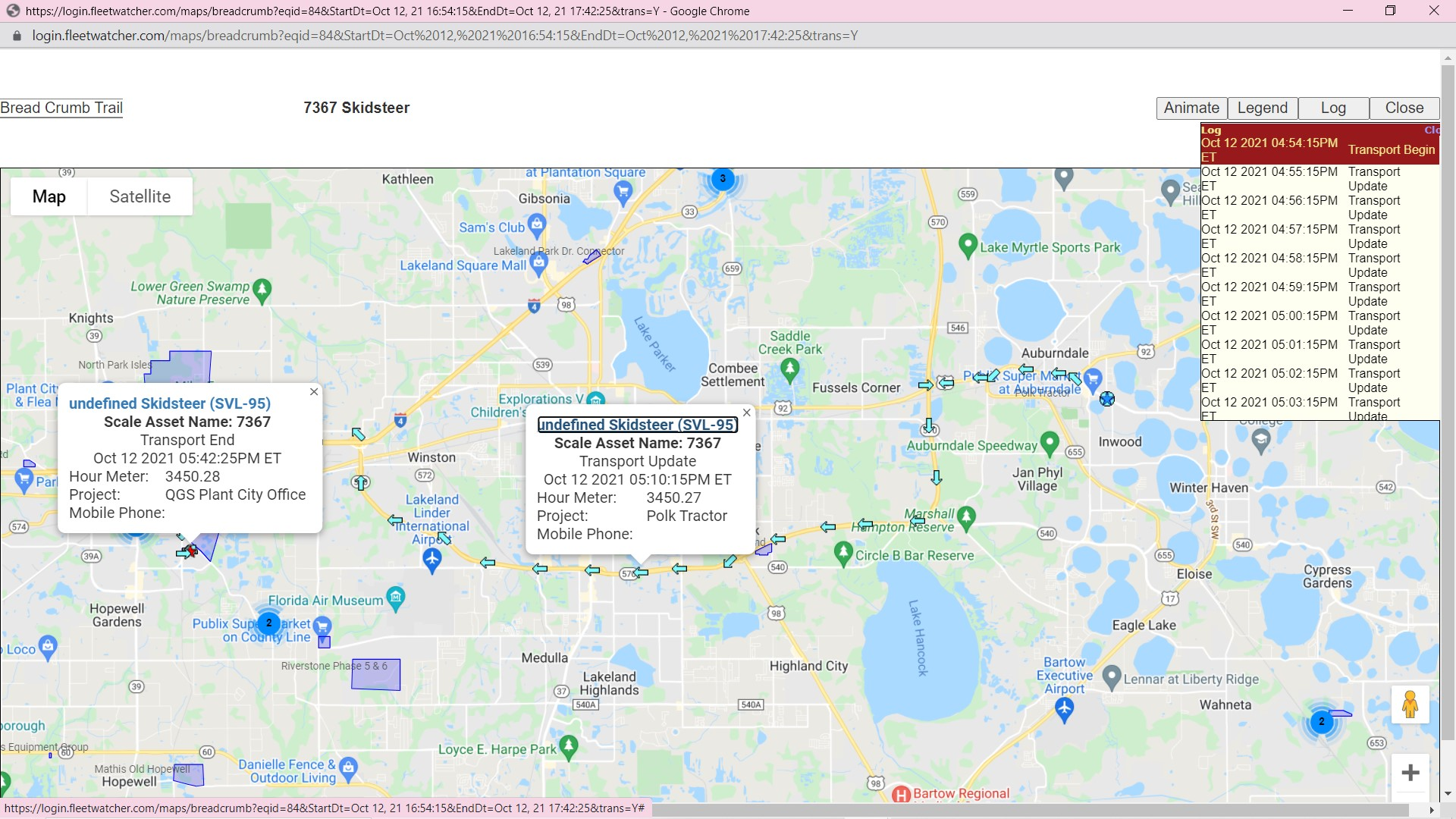
Task: Close the Transport End info popup
Action: pyautogui.click(x=314, y=392)
